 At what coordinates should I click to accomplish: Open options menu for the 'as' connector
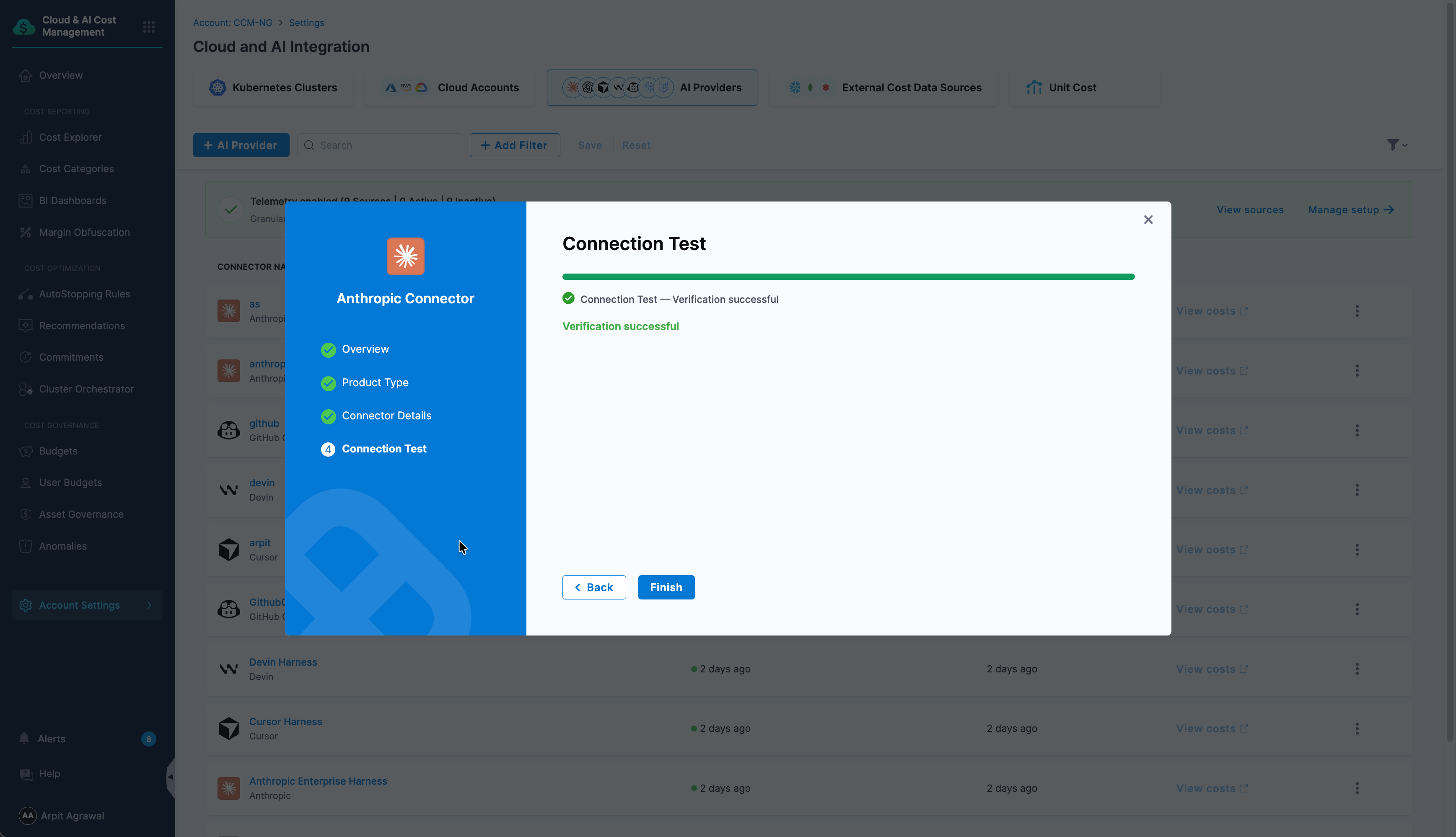tap(1357, 311)
